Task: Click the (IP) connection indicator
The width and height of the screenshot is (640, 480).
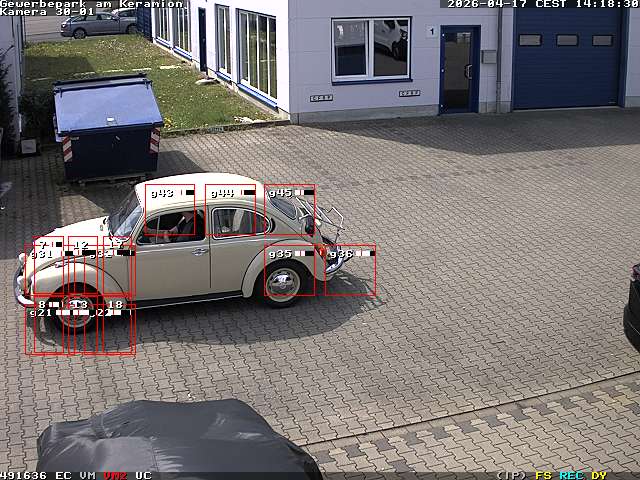Action: [x=511, y=475]
